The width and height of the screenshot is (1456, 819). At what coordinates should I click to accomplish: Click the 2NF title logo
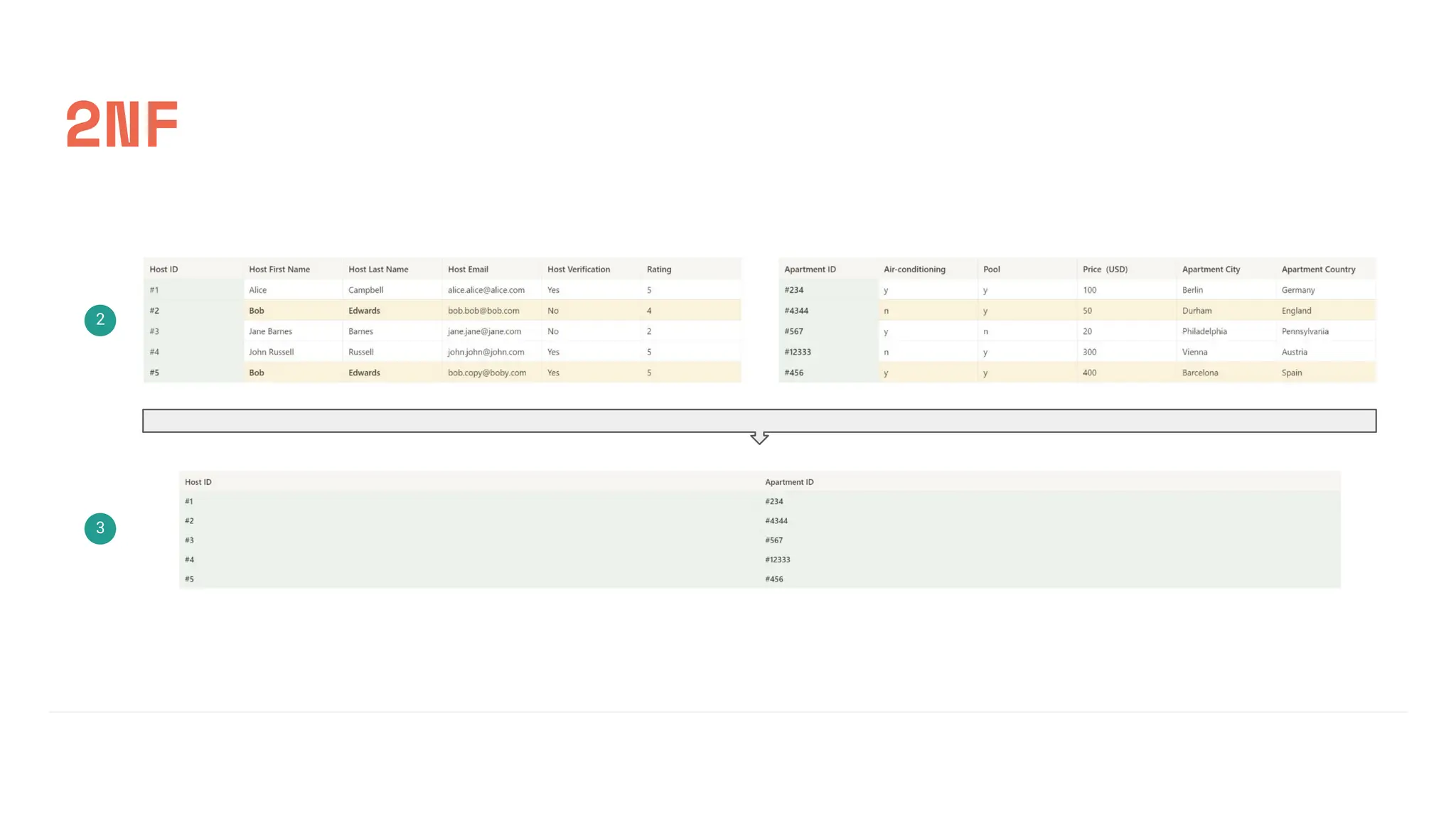coord(122,124)
